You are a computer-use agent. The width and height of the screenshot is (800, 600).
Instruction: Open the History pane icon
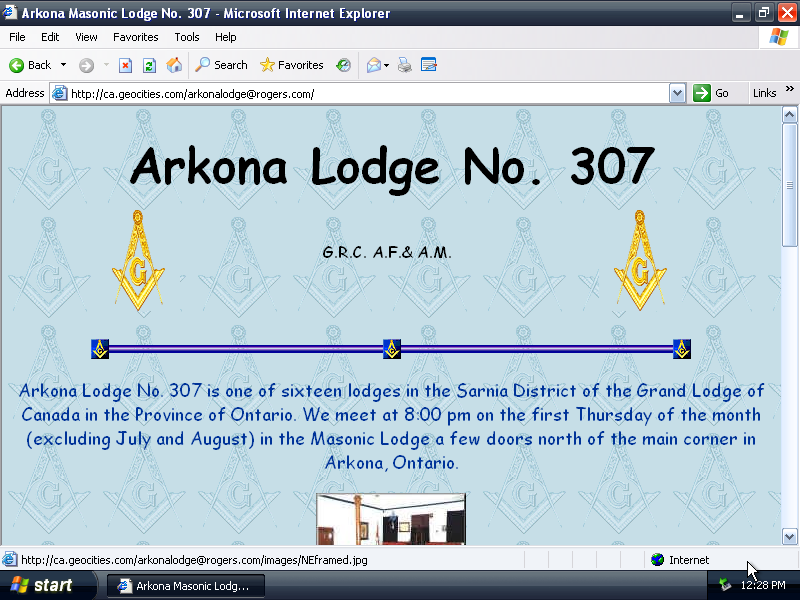tap(343, 65)
